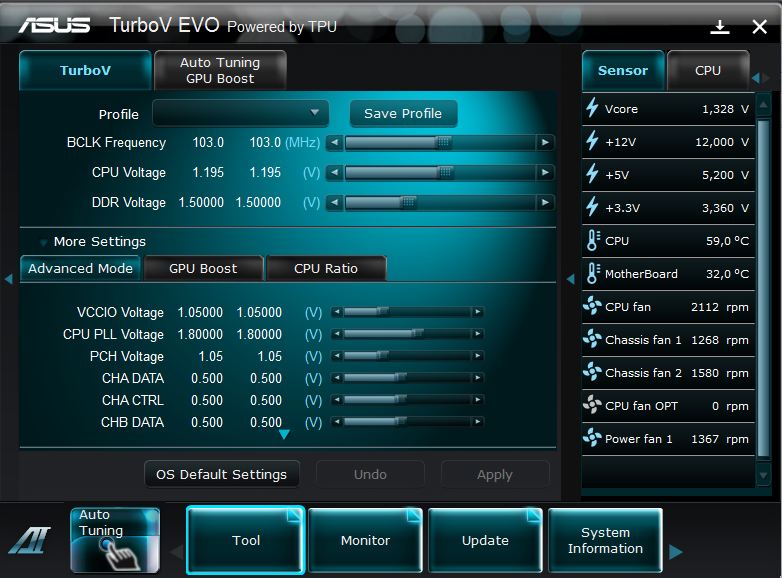Decrease CHA CTRL with left arrow
782x578 pixels.
coord(337,399)
